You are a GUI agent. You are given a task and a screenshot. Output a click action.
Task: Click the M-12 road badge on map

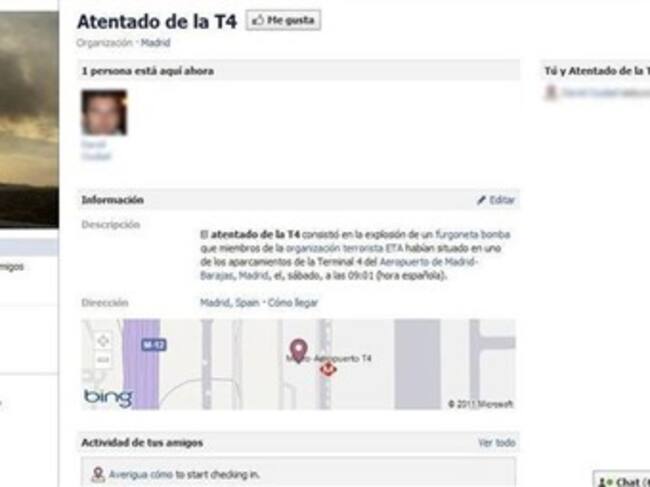click(x=154, y=344)
